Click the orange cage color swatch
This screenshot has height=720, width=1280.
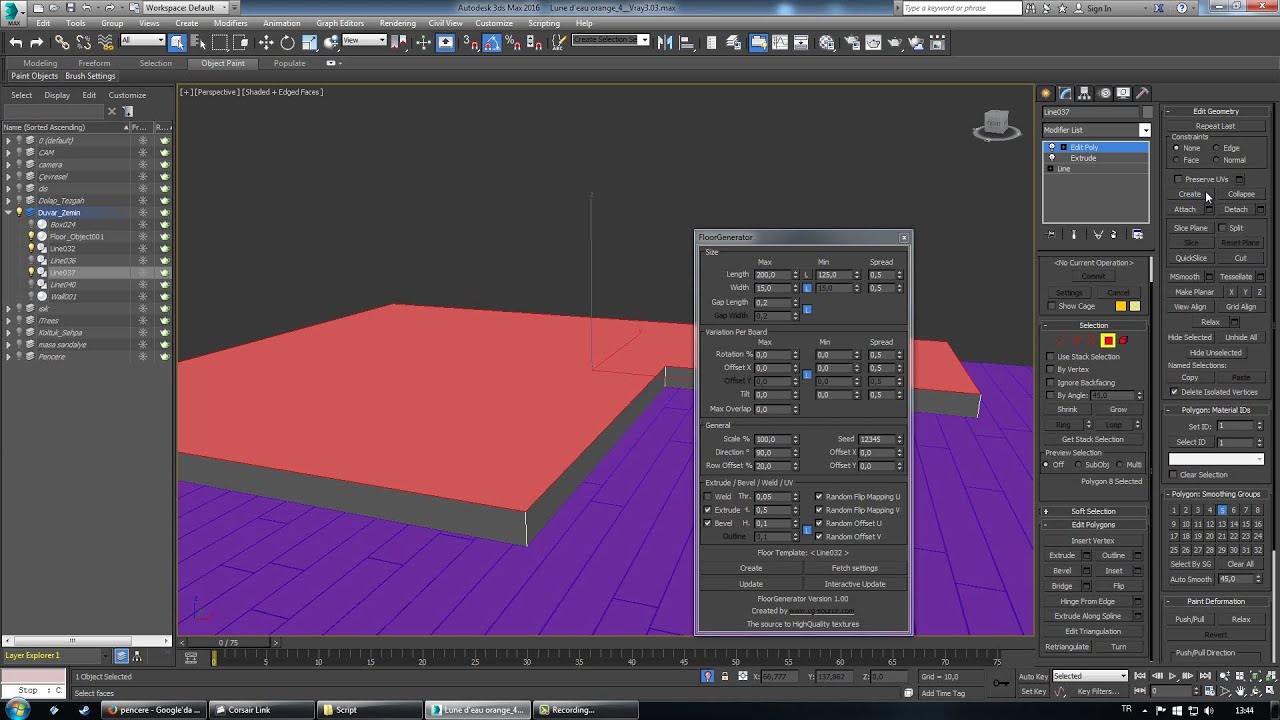(1121, 306)
